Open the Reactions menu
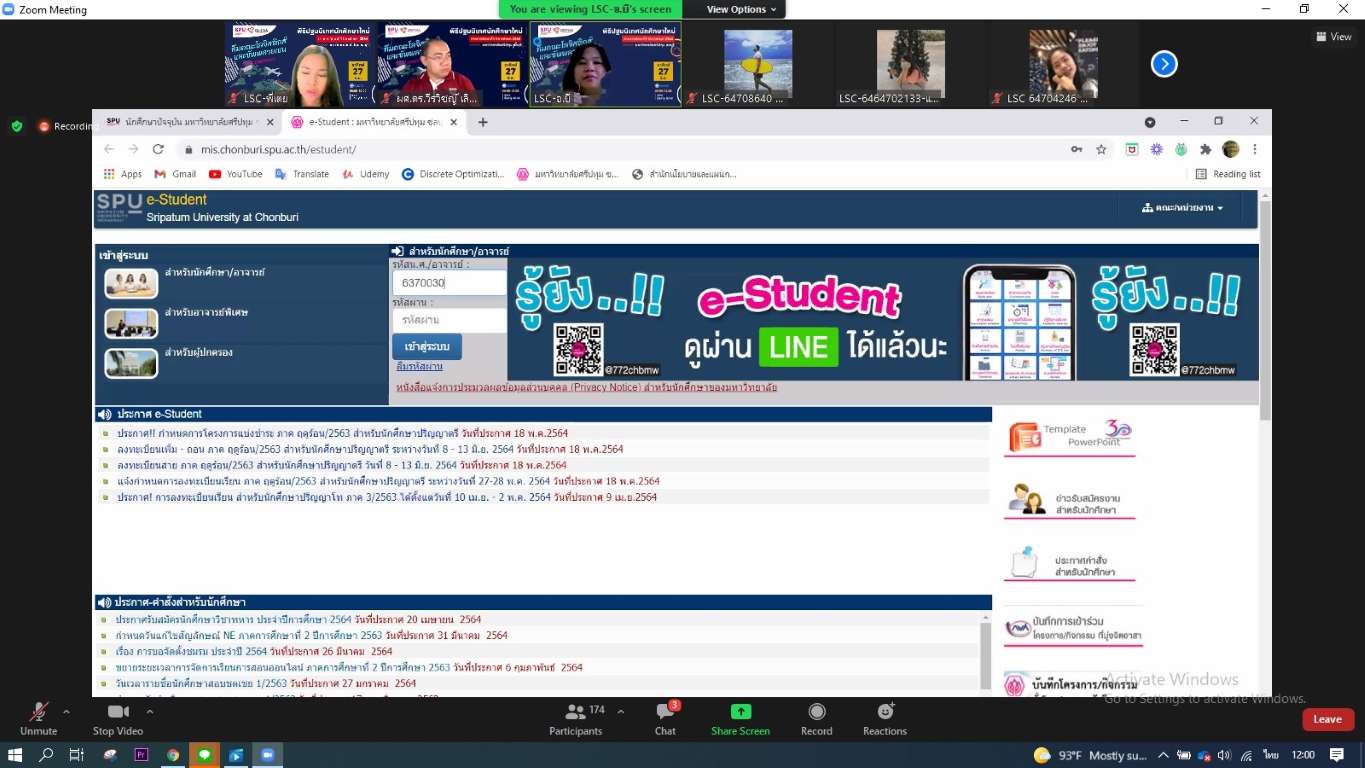This screenshot has width=1365, height=768. pos(884,712)
